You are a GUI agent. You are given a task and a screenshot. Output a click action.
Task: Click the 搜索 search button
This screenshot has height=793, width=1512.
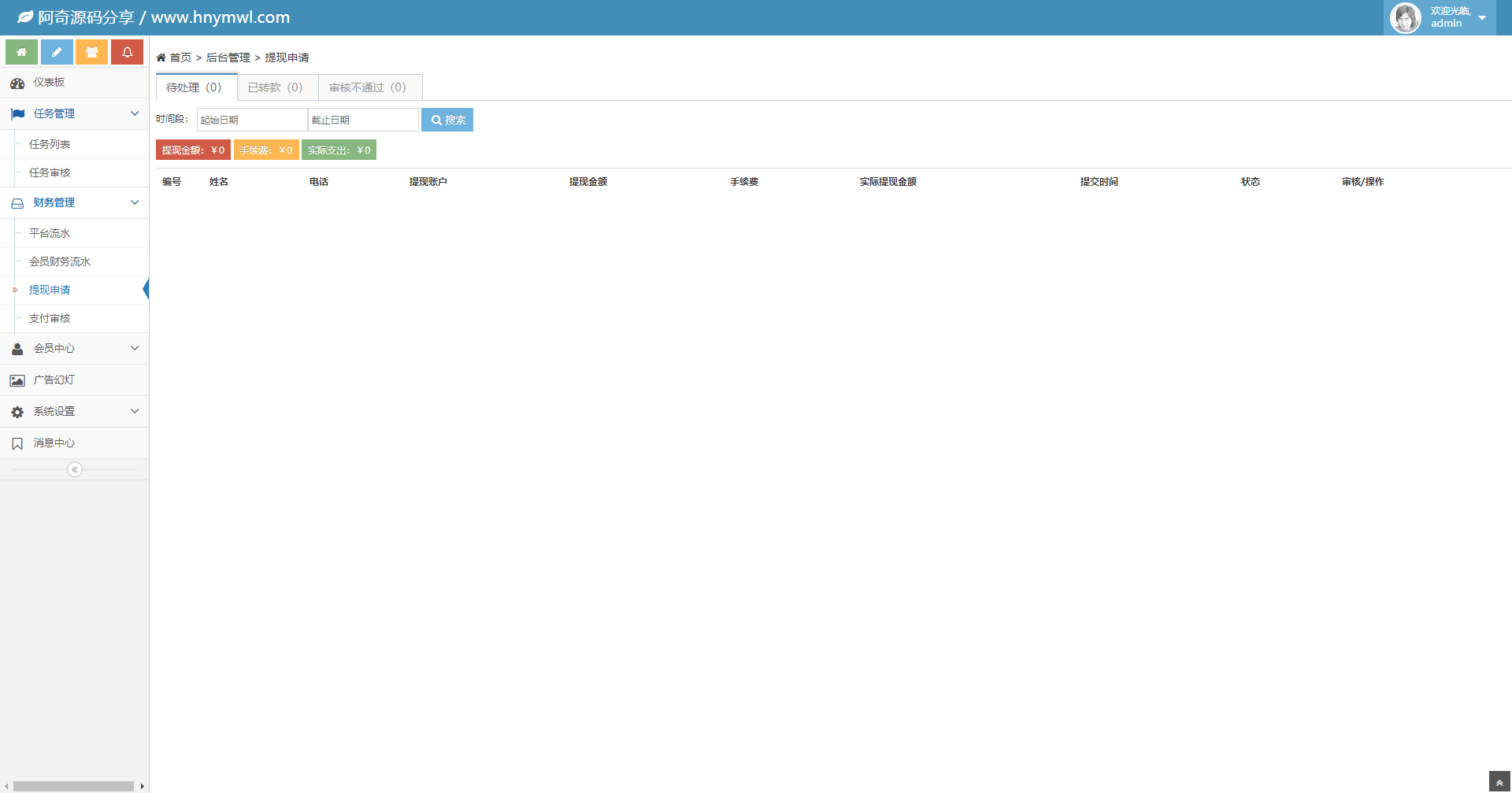447,120
